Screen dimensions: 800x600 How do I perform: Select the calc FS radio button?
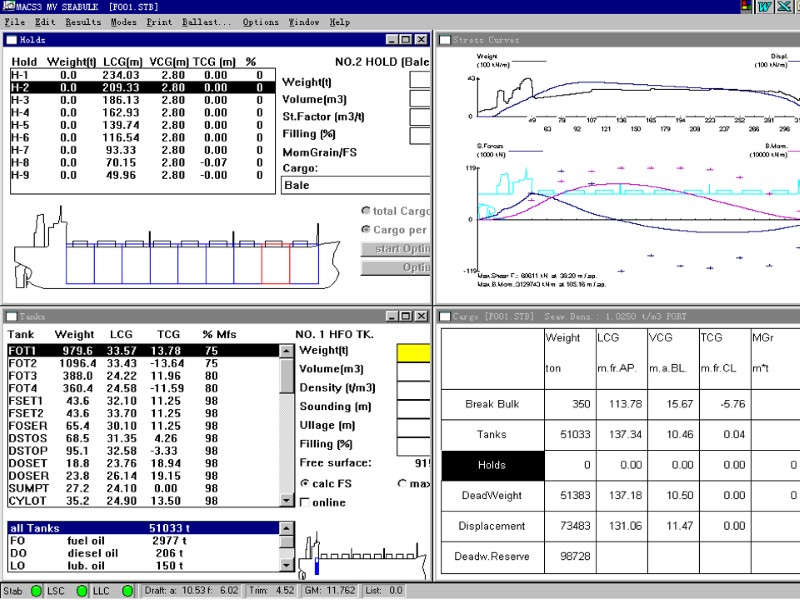pyautogui.click(x=305, y=484)
